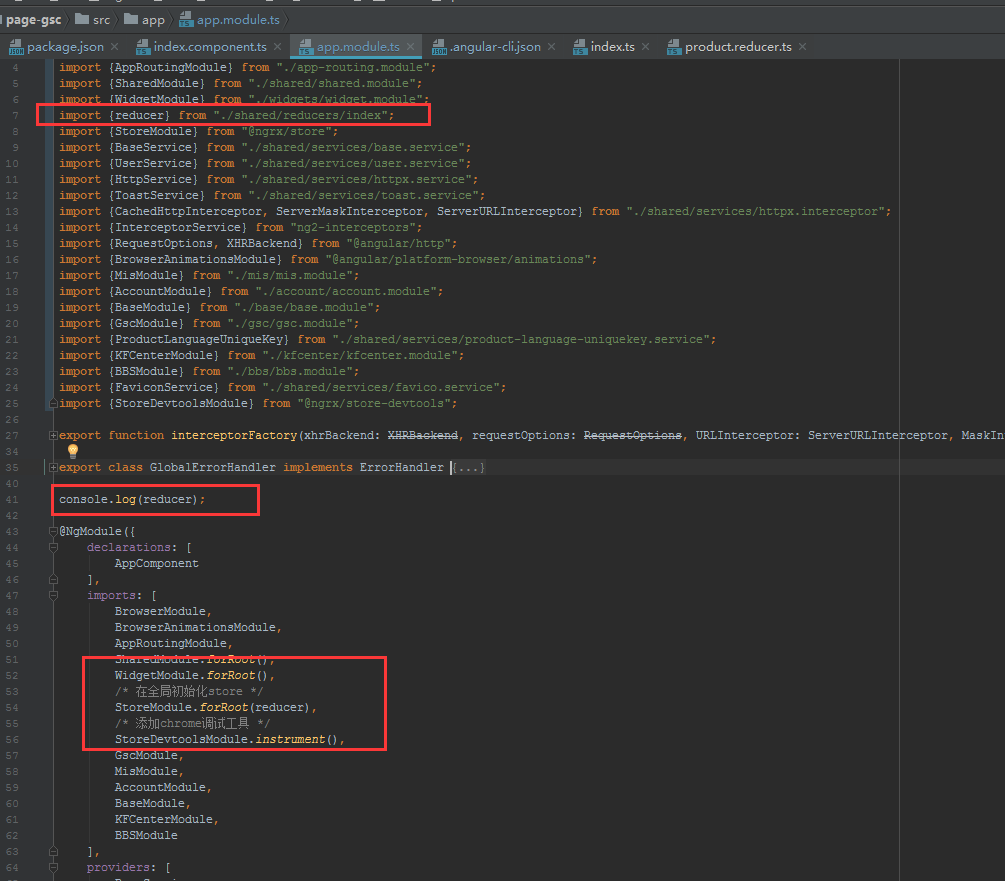Image resolution: width=1005 pixels, height=881 pixels.
Task: Click 'console.log(reducer);' statement
Action: tap(132, 499)
